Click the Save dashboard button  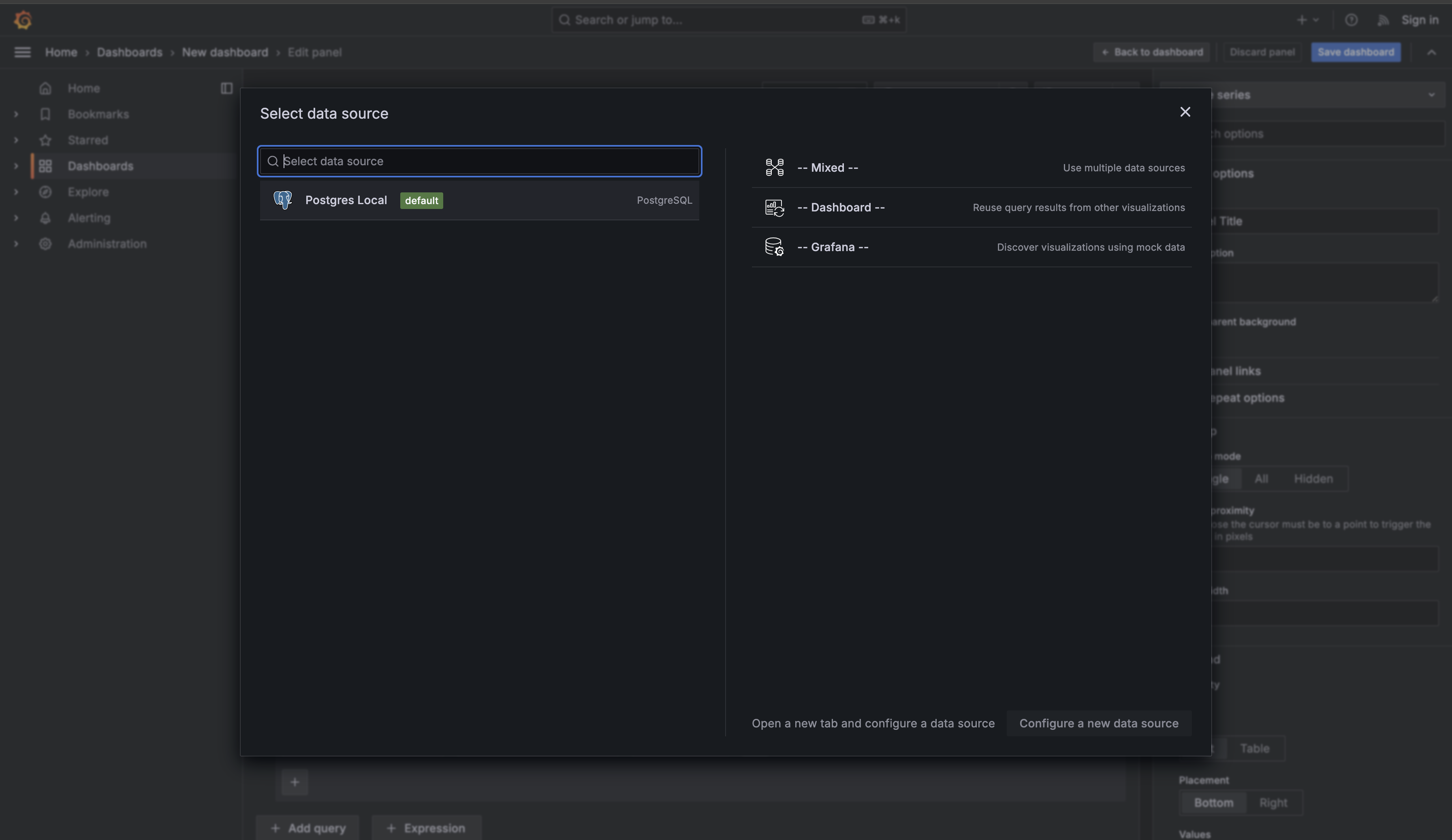(x=1355, y=52)
